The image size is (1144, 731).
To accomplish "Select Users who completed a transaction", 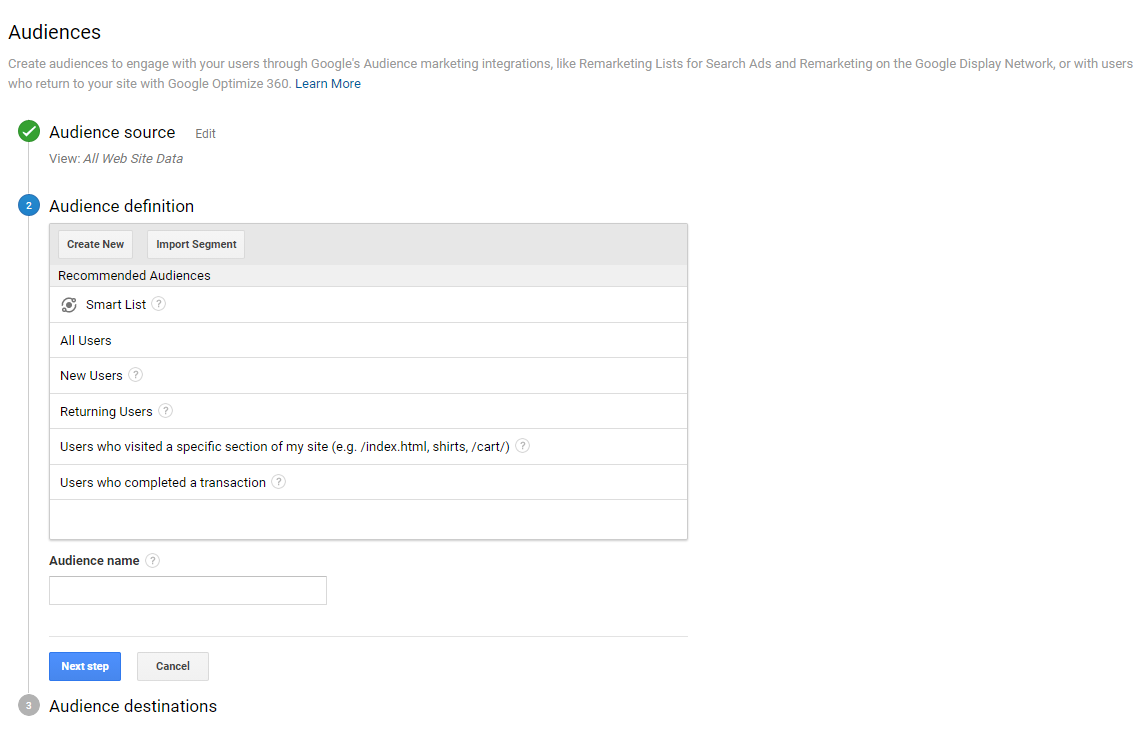I will 163,483.
